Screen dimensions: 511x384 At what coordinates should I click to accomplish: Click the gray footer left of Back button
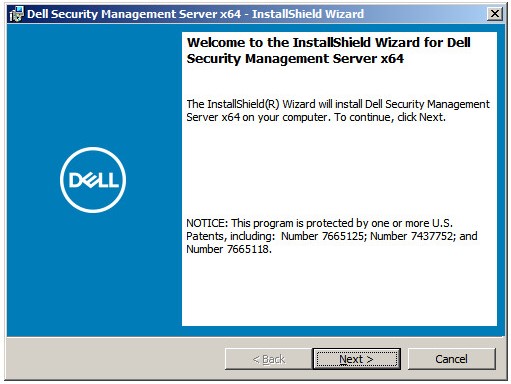(115, 359)
